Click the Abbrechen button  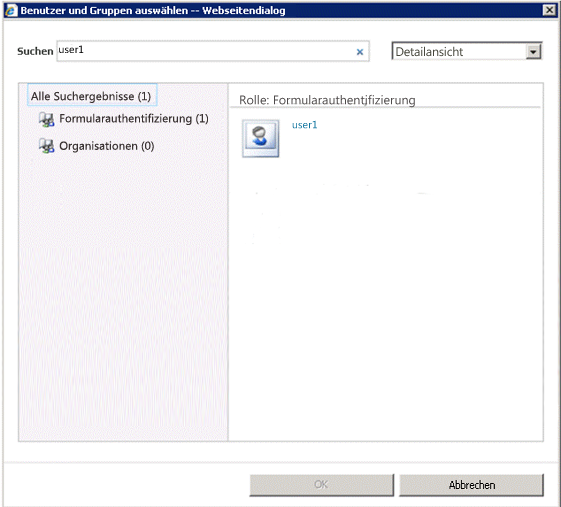point(471,485)
